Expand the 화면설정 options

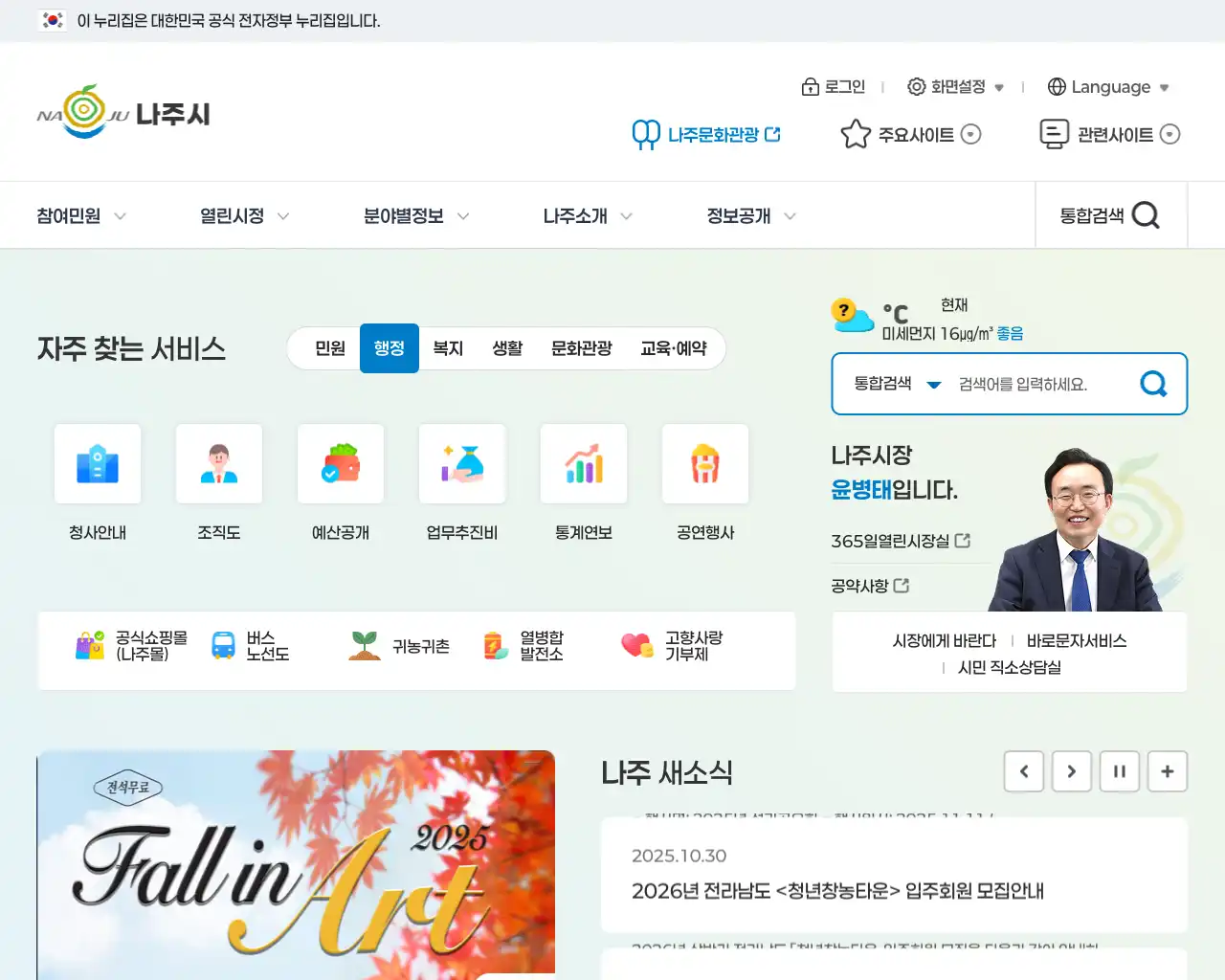(x=957, y=86)
